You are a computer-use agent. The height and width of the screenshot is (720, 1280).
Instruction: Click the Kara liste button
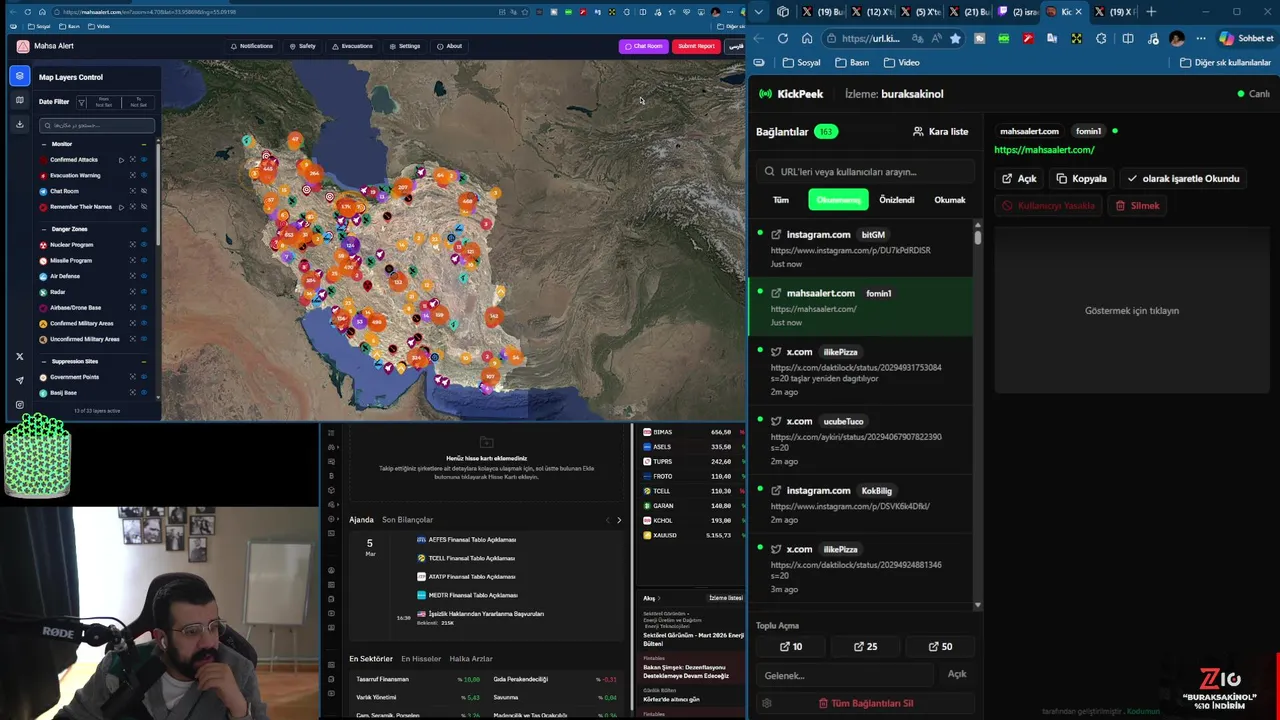pos(940,131)
